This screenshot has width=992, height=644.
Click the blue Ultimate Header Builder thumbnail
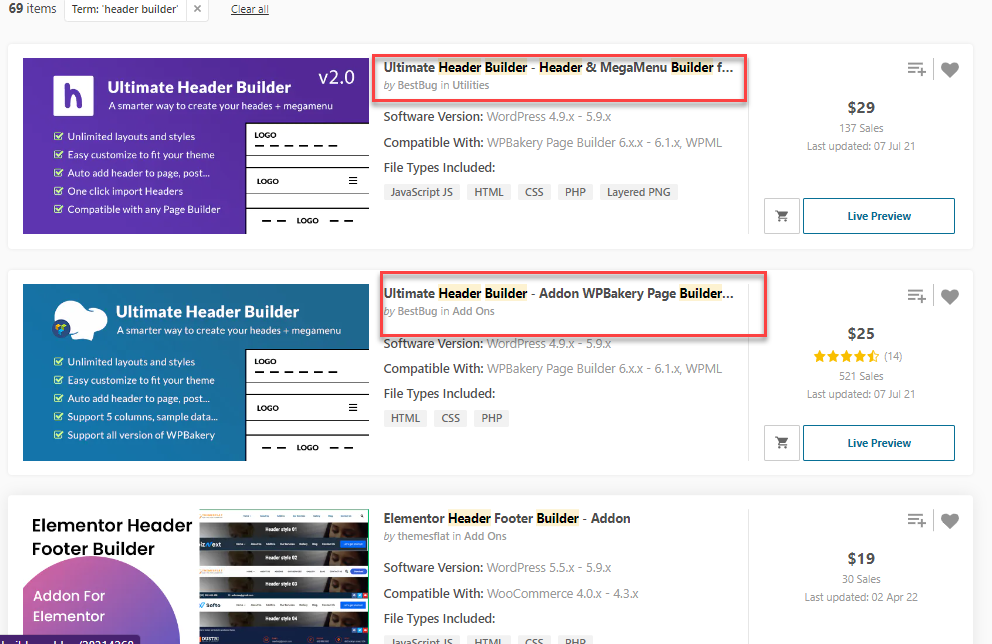188,372
